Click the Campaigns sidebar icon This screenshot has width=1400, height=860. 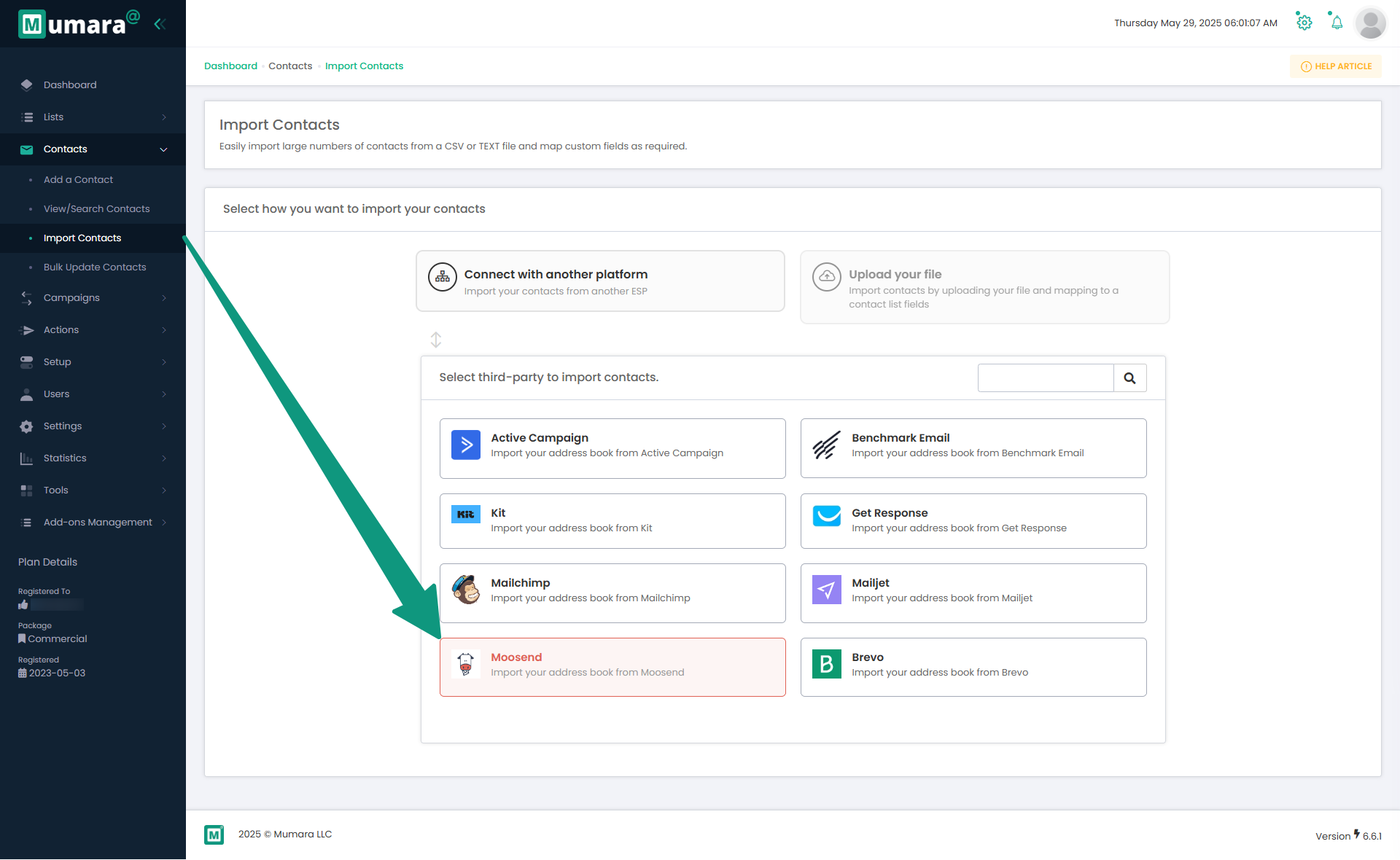[26, 298]
